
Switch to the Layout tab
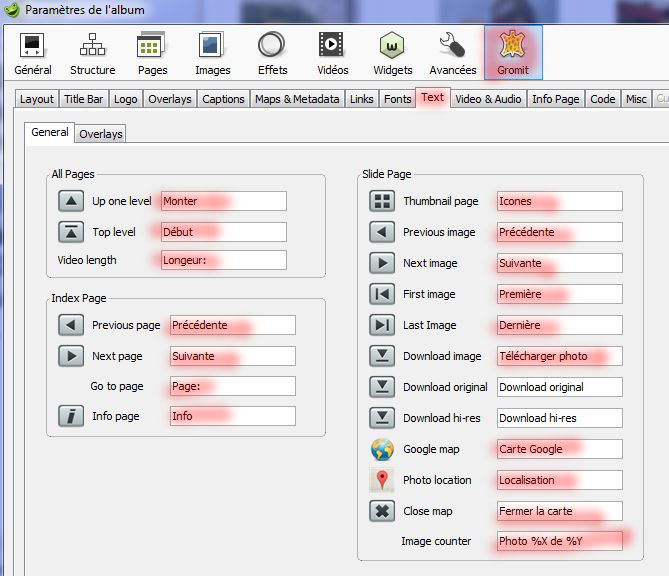[x=37, y=99]
